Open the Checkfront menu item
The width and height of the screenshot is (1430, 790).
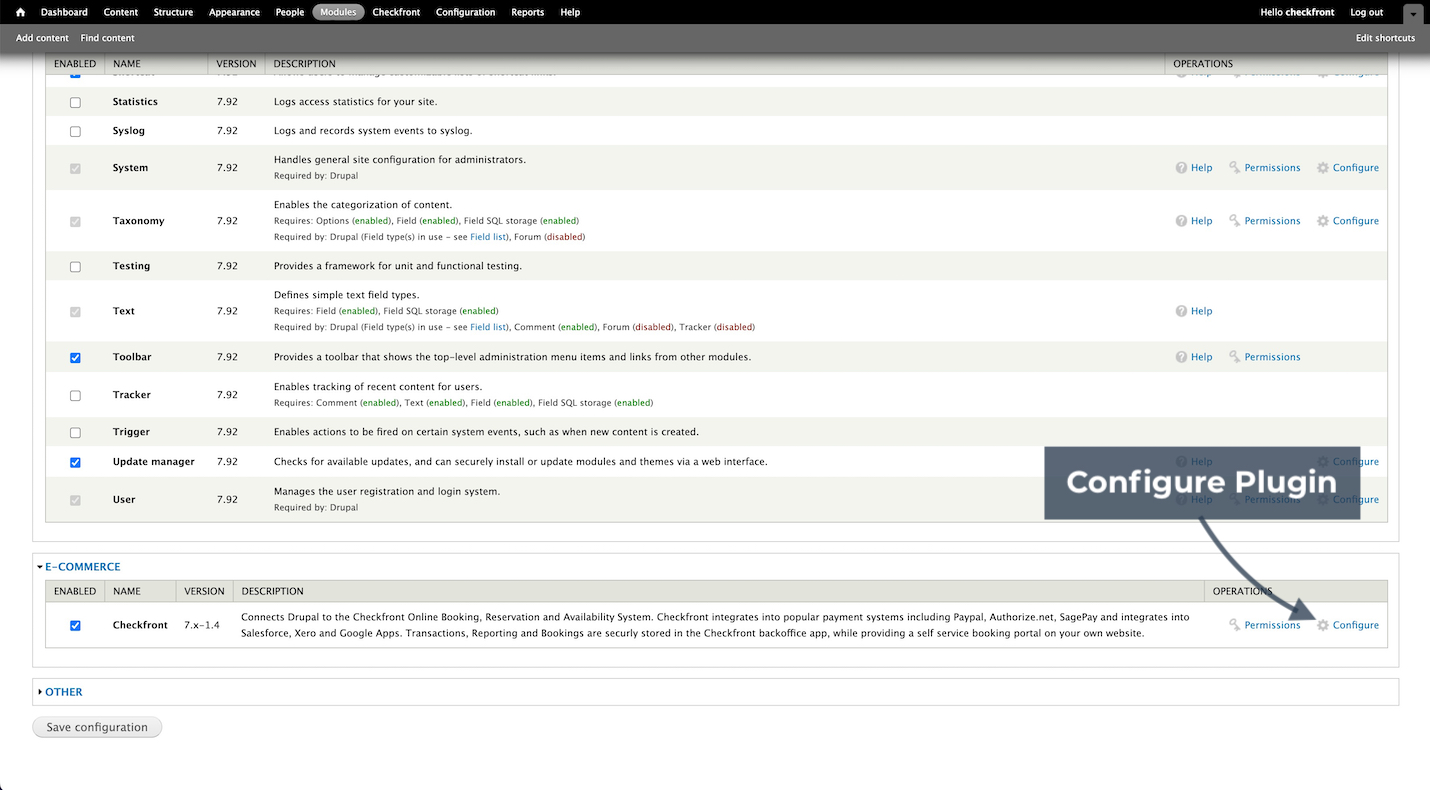click(x=396, y=12)
